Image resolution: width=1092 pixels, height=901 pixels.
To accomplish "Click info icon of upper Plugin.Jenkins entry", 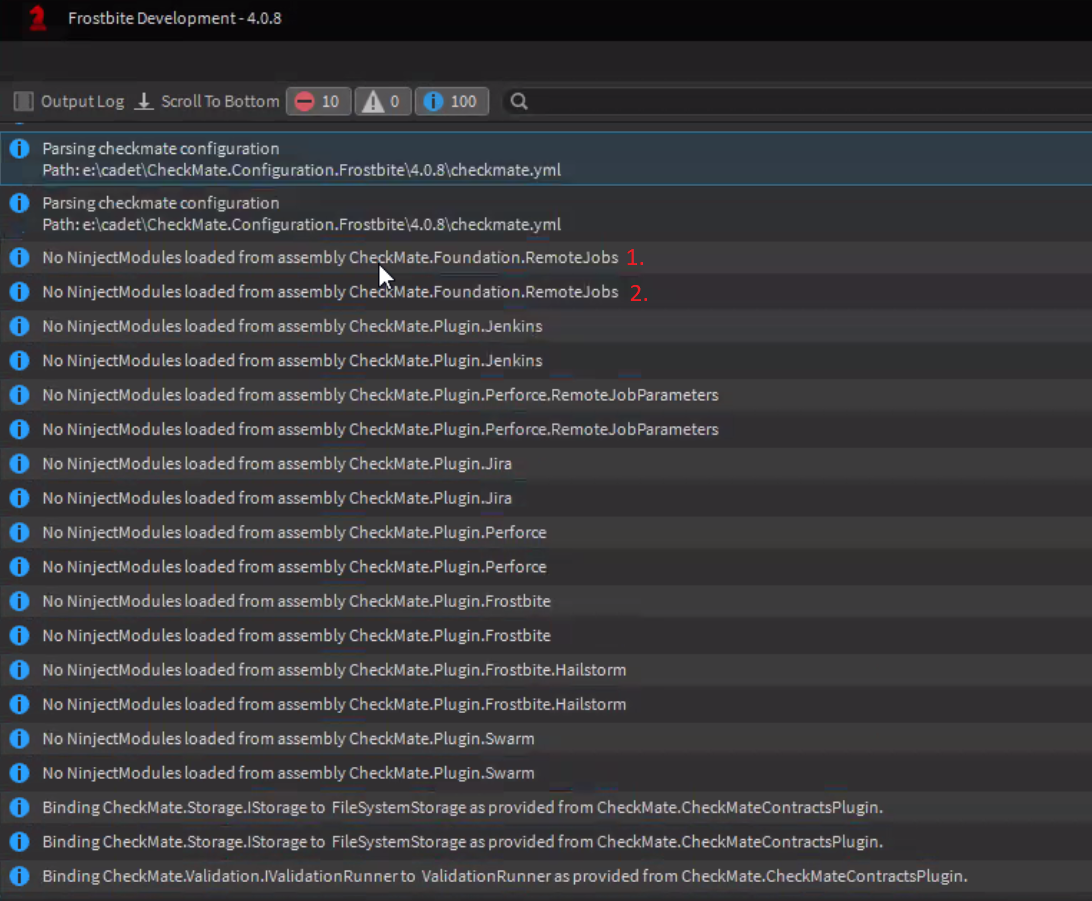I will point(20,326).
